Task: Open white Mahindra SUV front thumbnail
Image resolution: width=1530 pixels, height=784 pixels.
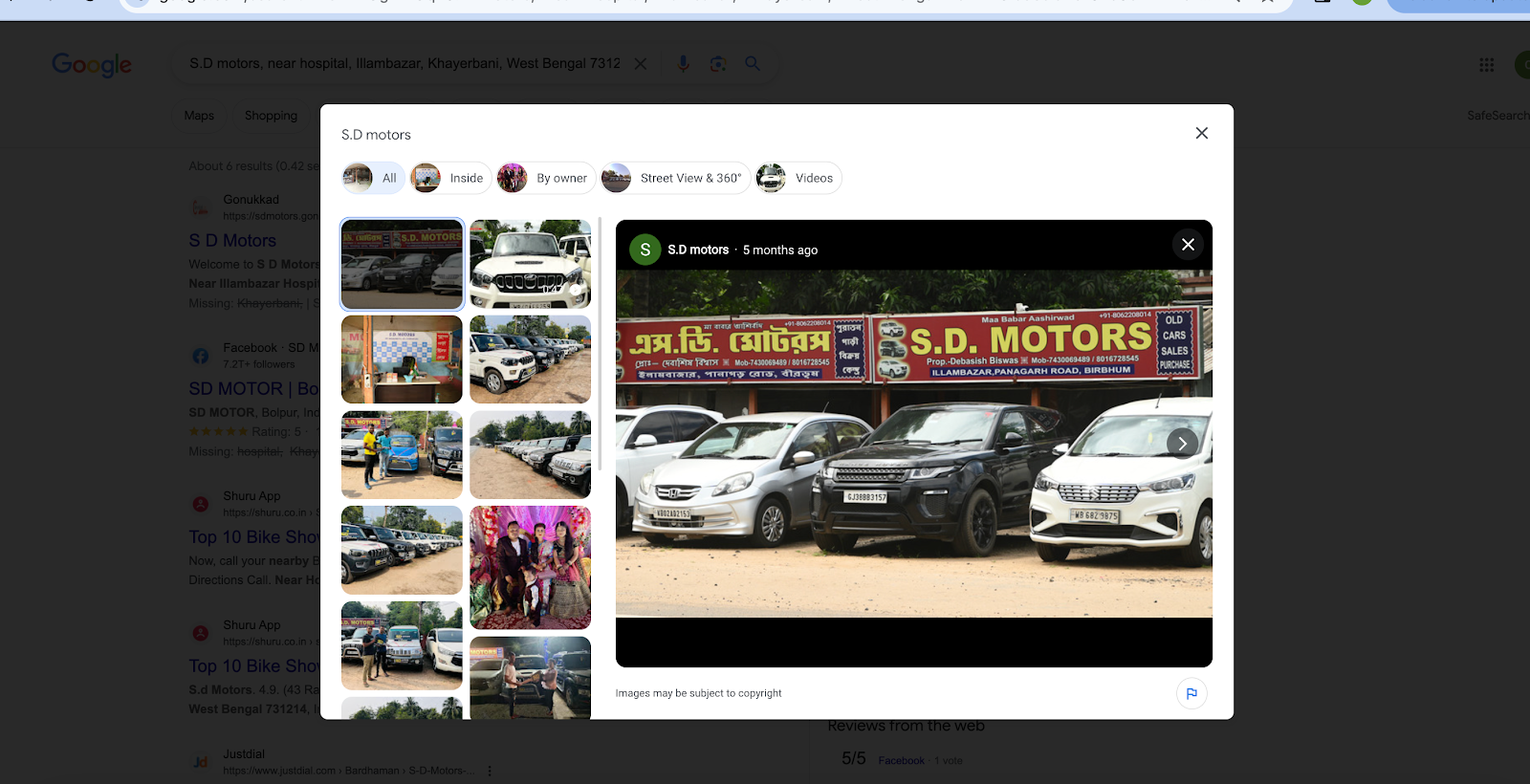Action: [531, 264]
